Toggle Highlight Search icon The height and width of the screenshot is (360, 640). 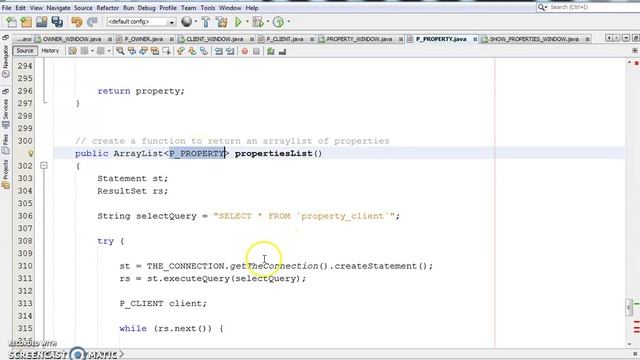[155, 51]
